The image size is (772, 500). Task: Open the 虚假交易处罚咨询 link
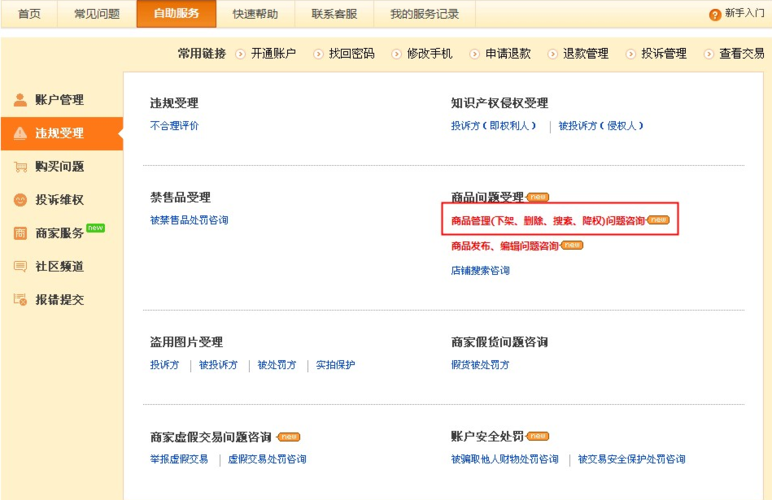point(267,460)
